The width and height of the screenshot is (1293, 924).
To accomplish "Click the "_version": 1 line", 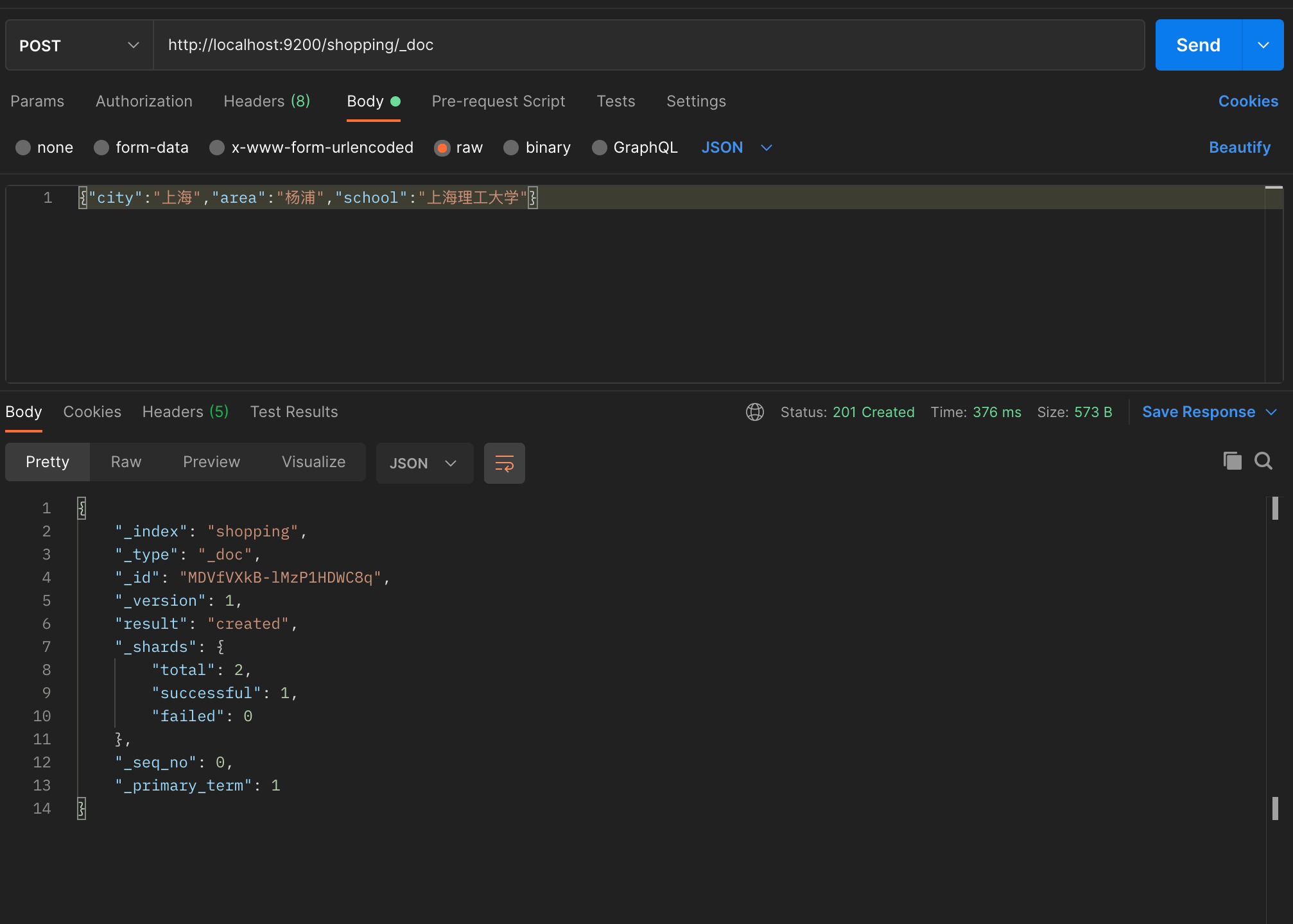I will (x=178, y=601).
